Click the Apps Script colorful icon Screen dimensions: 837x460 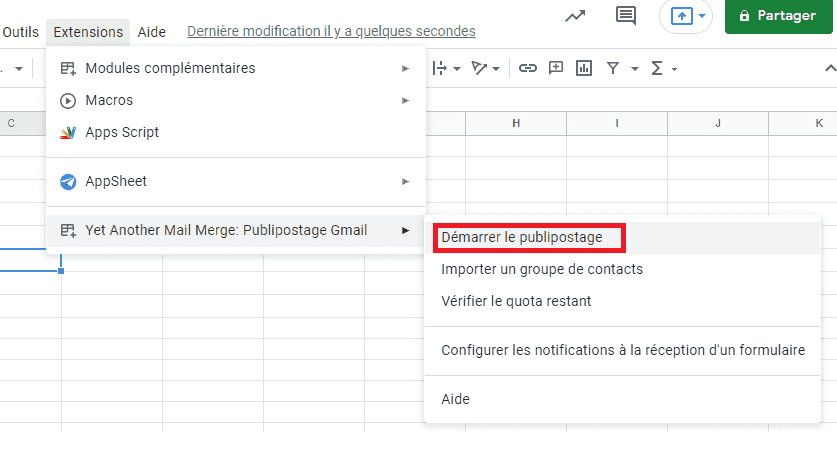click(68, 132)
